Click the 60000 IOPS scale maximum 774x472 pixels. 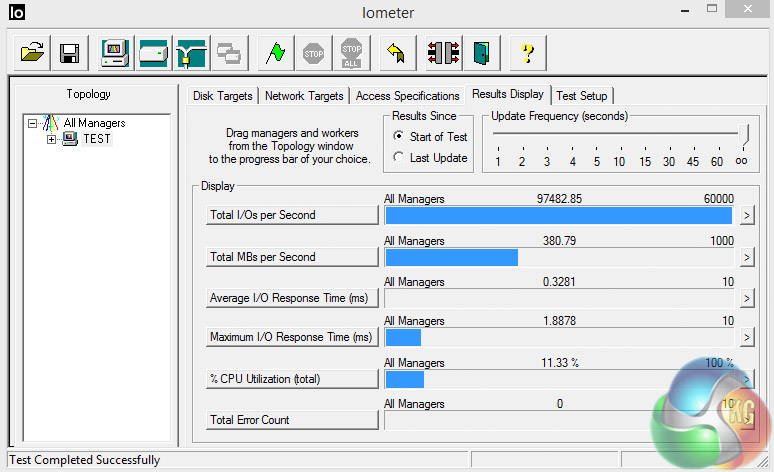(x=719, y=199)
